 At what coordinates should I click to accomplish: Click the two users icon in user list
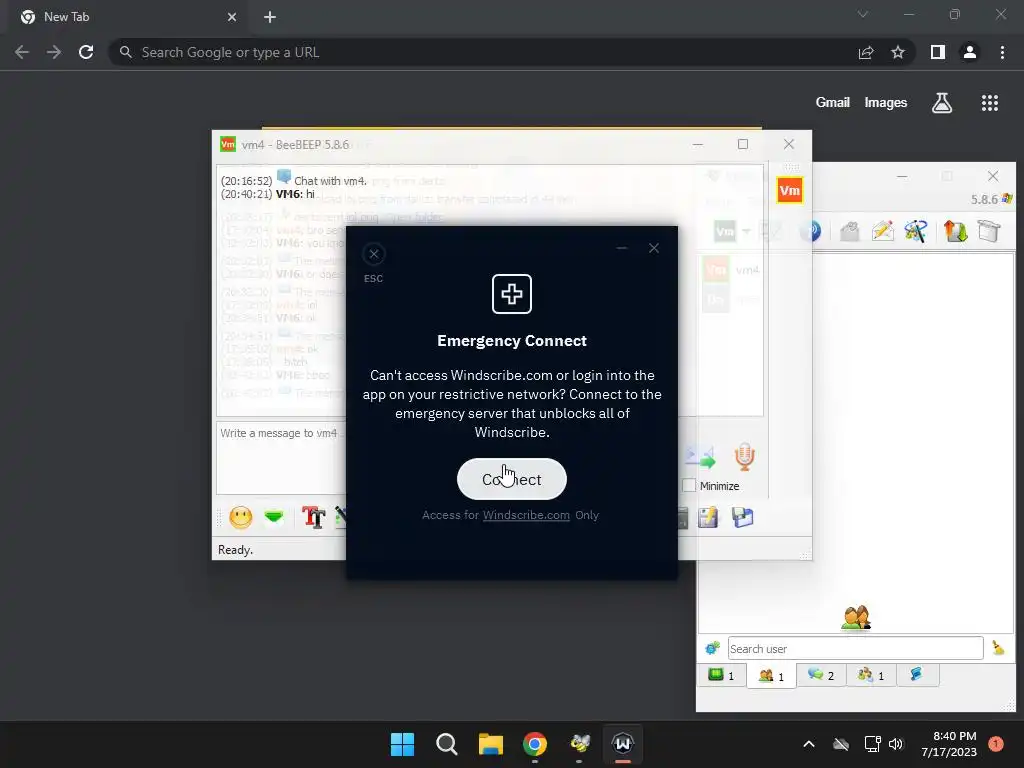pos(856,618)
